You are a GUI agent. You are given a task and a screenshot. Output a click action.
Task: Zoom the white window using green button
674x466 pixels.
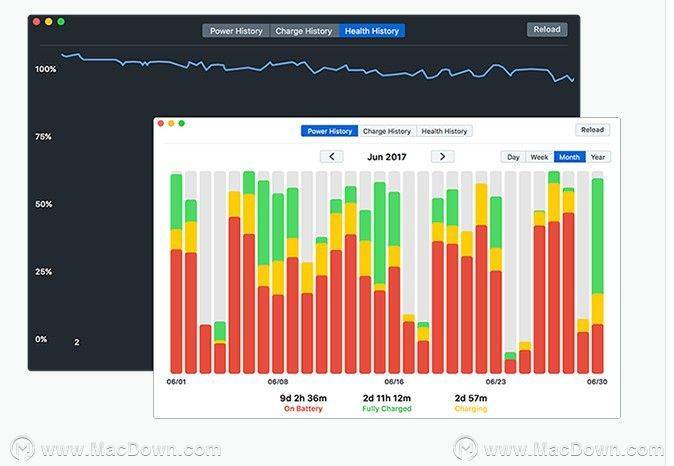[x=181, y=123]
